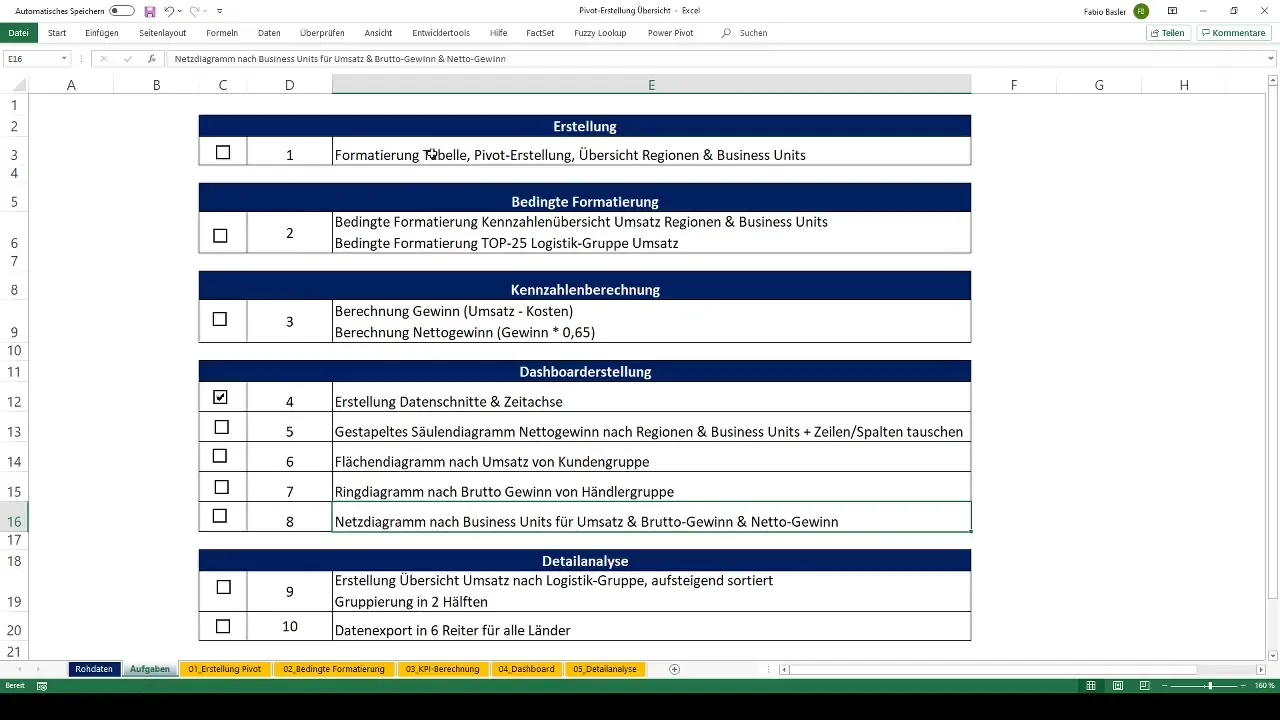Click the confirm entry checkmark in formula bar

(x=127, y=59)
